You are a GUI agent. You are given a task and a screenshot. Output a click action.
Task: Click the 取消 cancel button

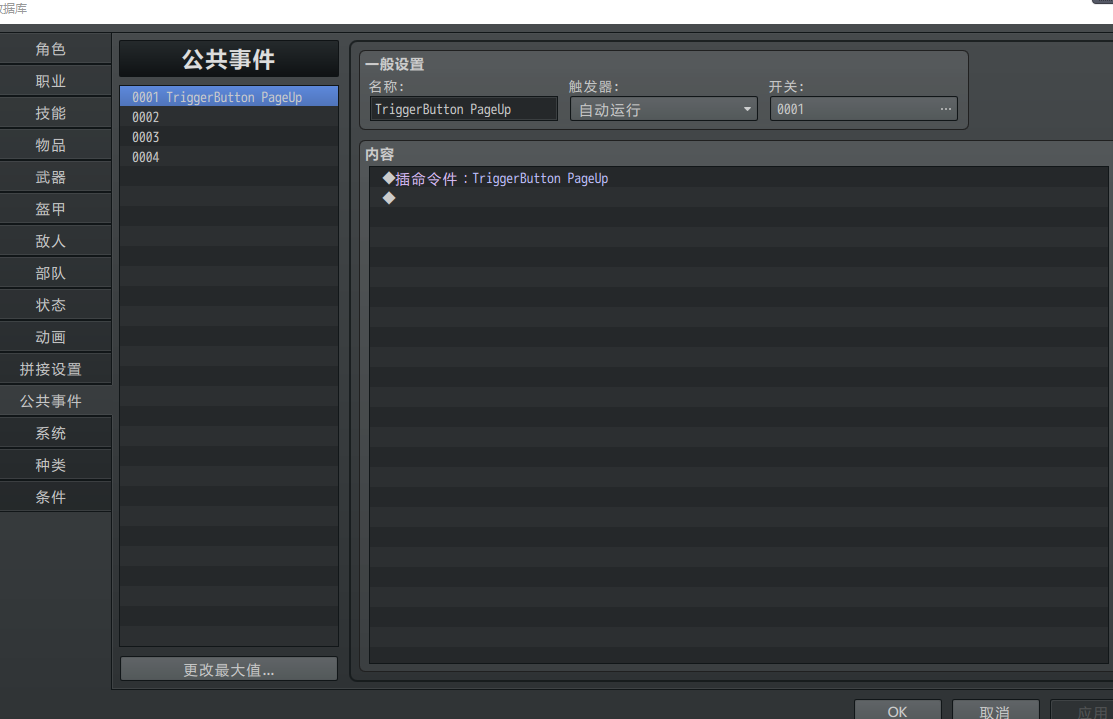click(x=995, y=710)
